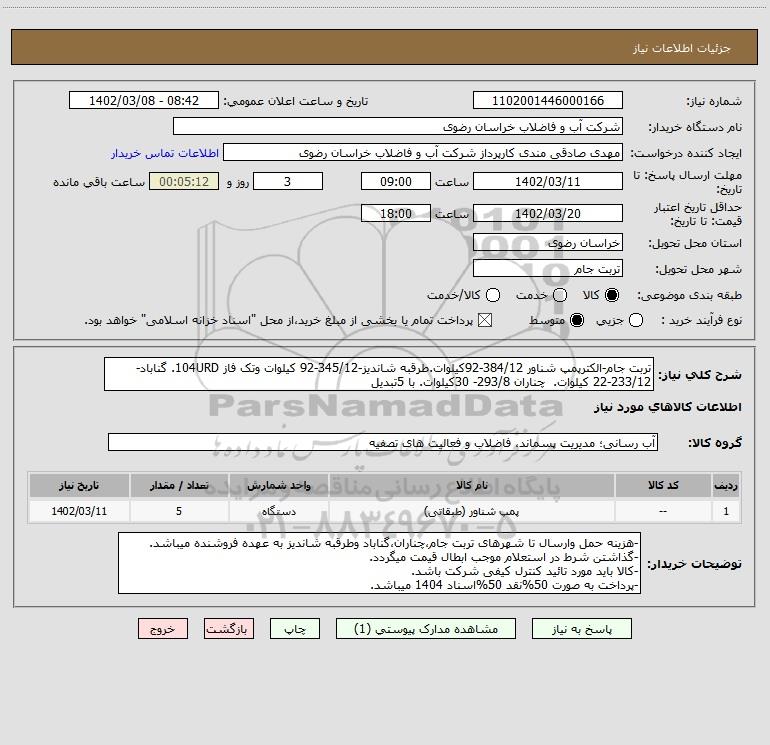Click the پاسخ به نیاز button
Viewport: 770px width, 745px height.
click(582, 629)
